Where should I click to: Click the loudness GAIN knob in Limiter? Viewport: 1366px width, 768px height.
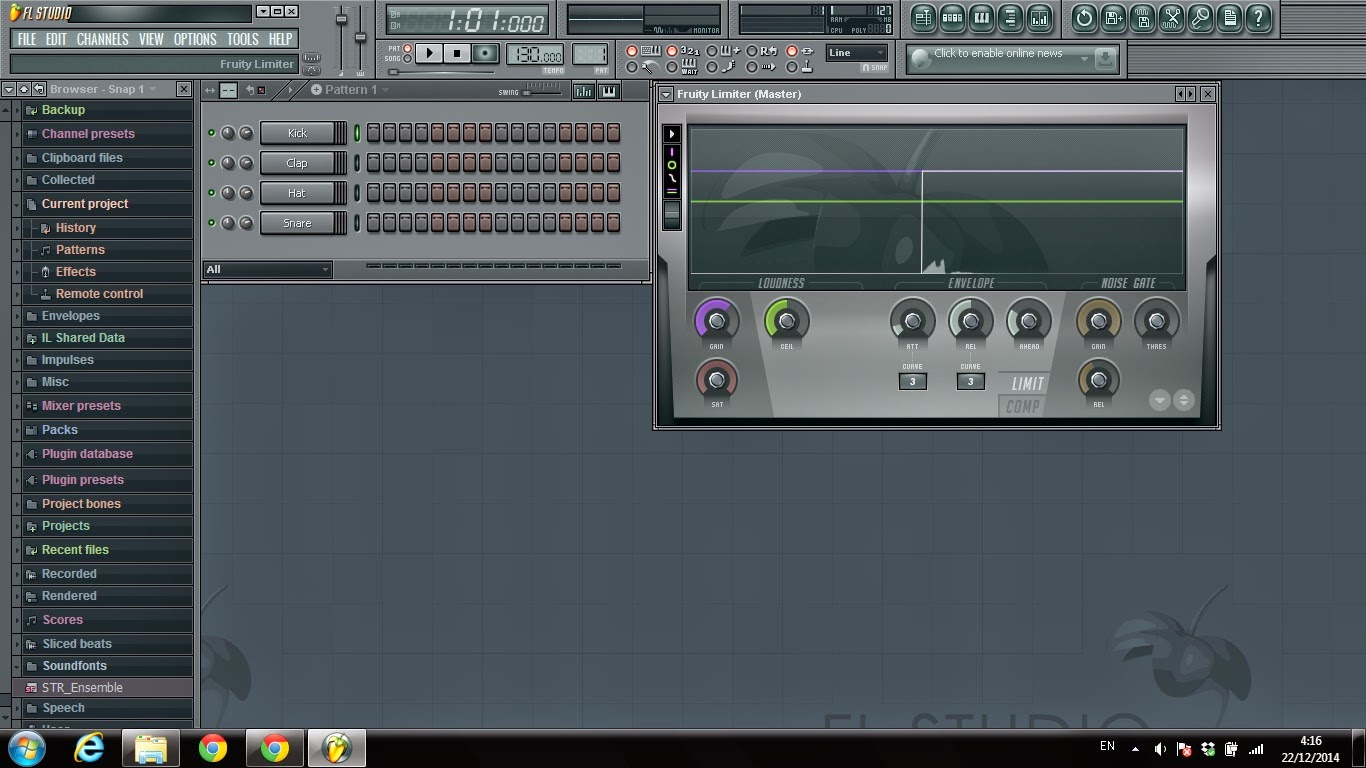(716, 321)
